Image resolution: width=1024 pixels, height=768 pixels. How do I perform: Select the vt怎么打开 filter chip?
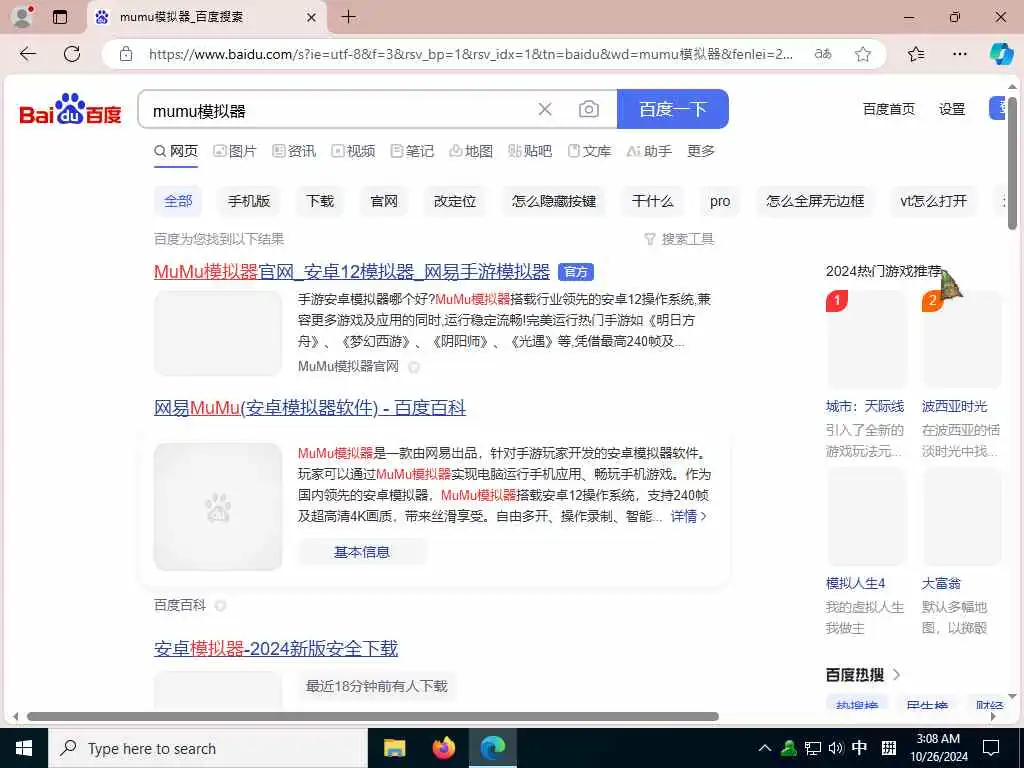(x=933, y=201)
